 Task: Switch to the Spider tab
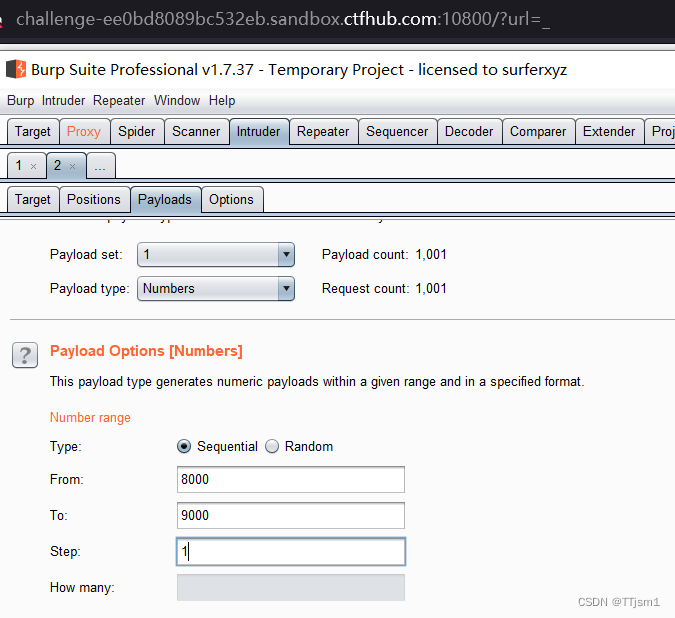[137, 131]
